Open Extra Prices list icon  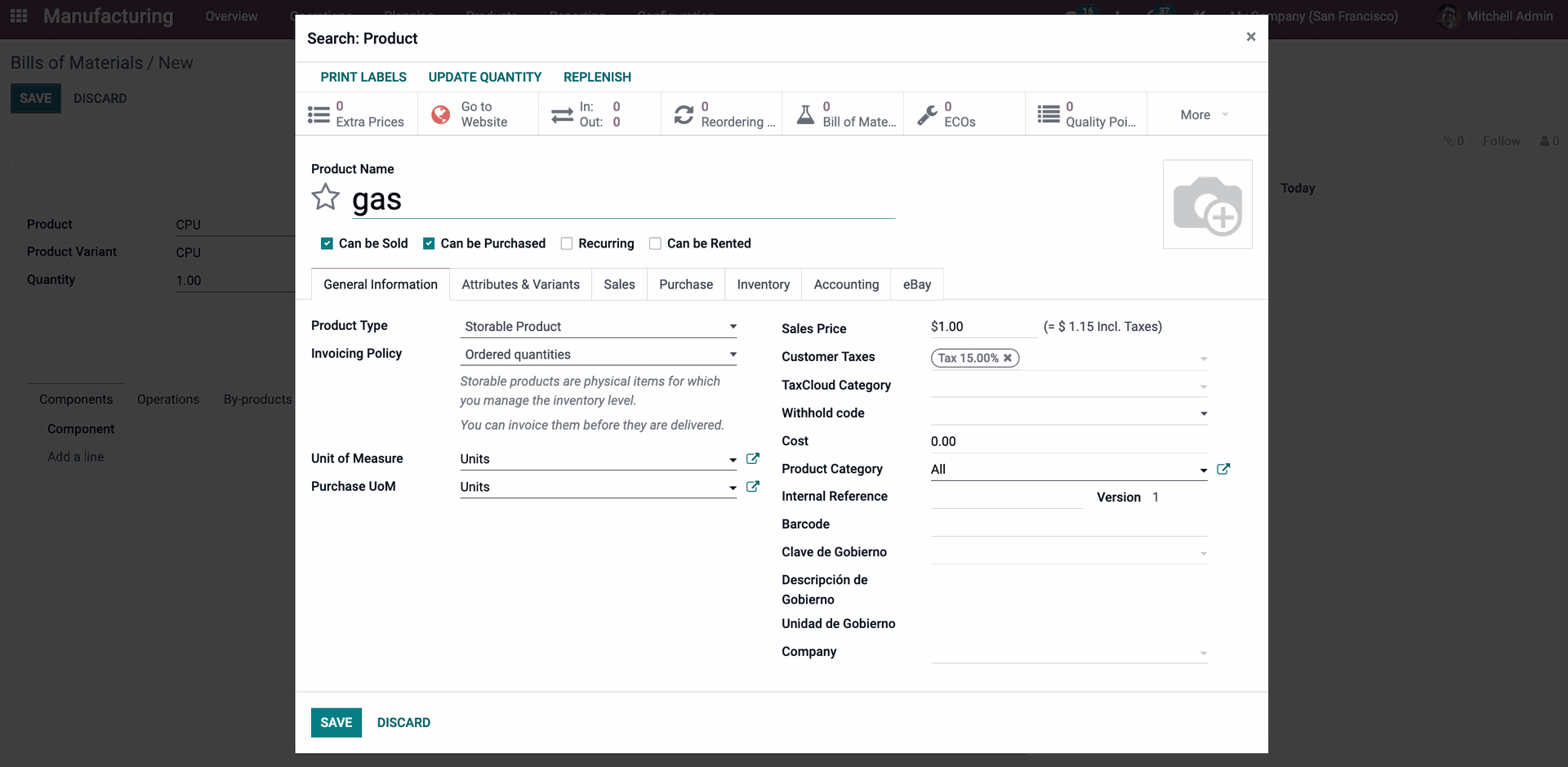click(318, 114)
